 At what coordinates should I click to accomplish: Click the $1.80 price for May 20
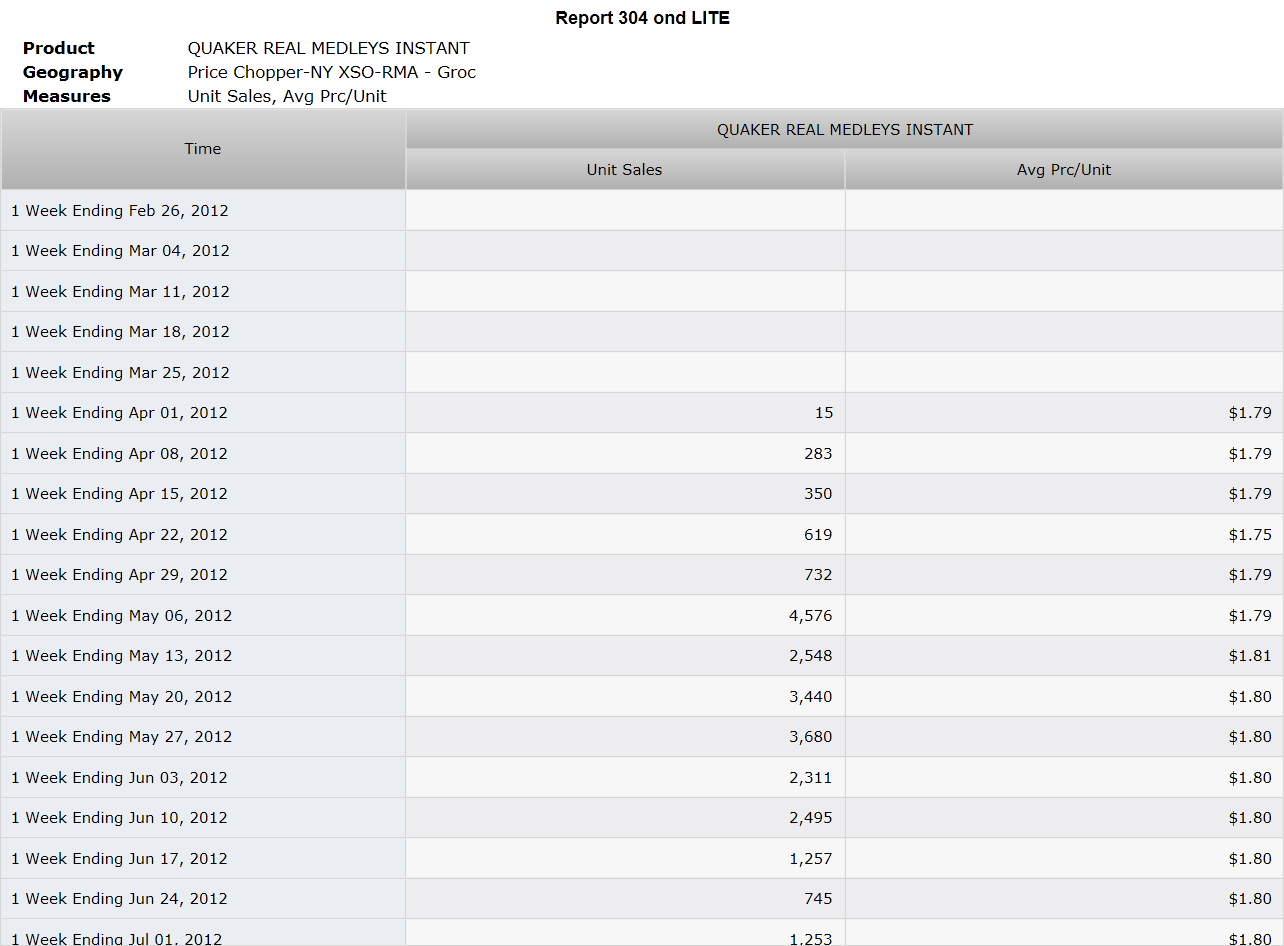(x=1251, y=697)
